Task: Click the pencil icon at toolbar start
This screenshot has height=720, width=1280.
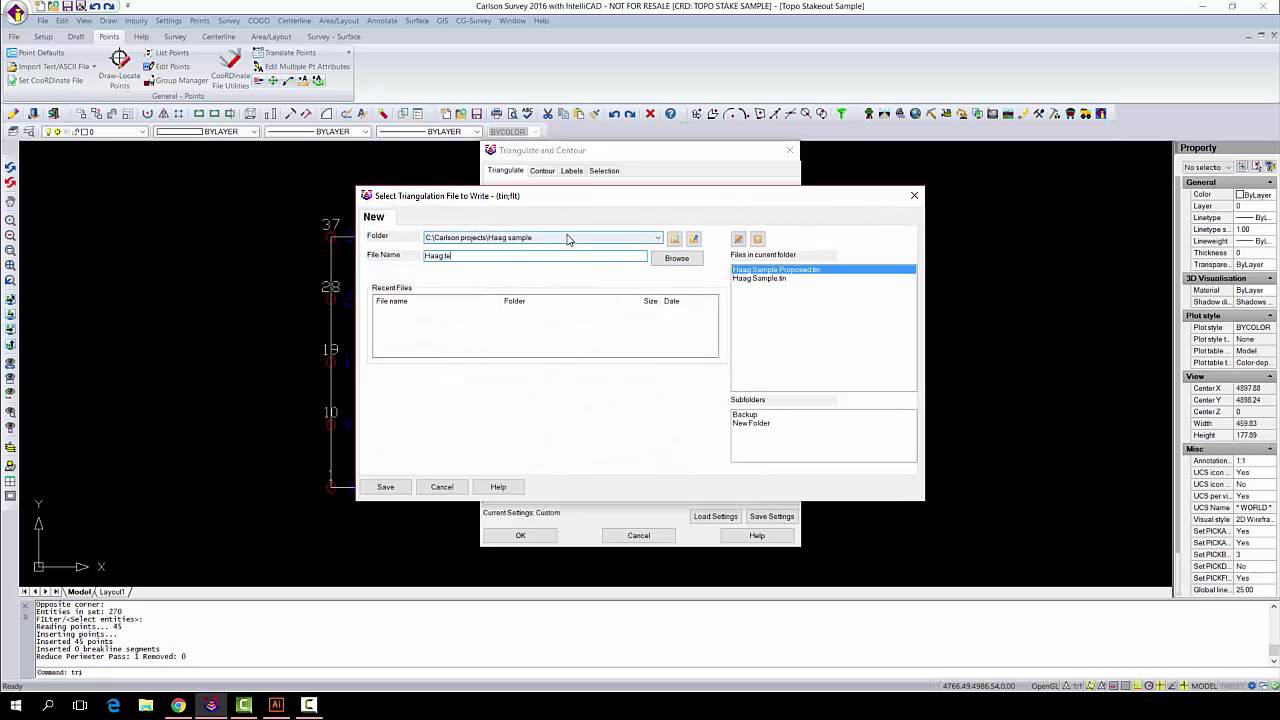Action: (x=13, y=114)
